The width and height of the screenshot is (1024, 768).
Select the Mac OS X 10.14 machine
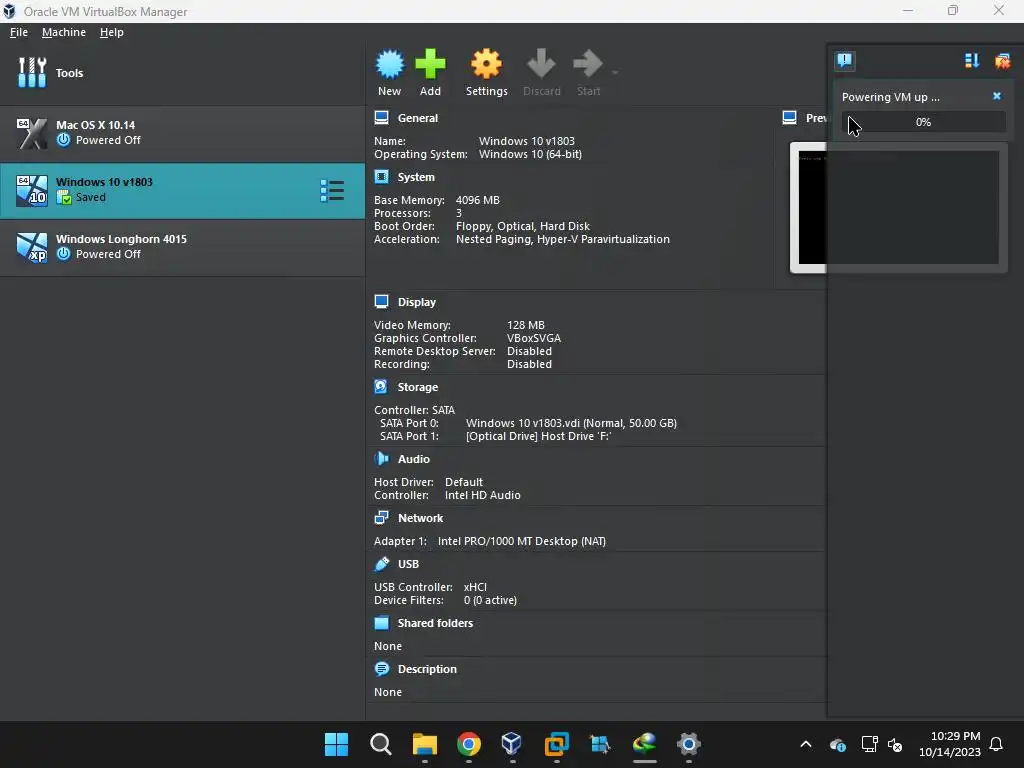[x=182, y=133]
